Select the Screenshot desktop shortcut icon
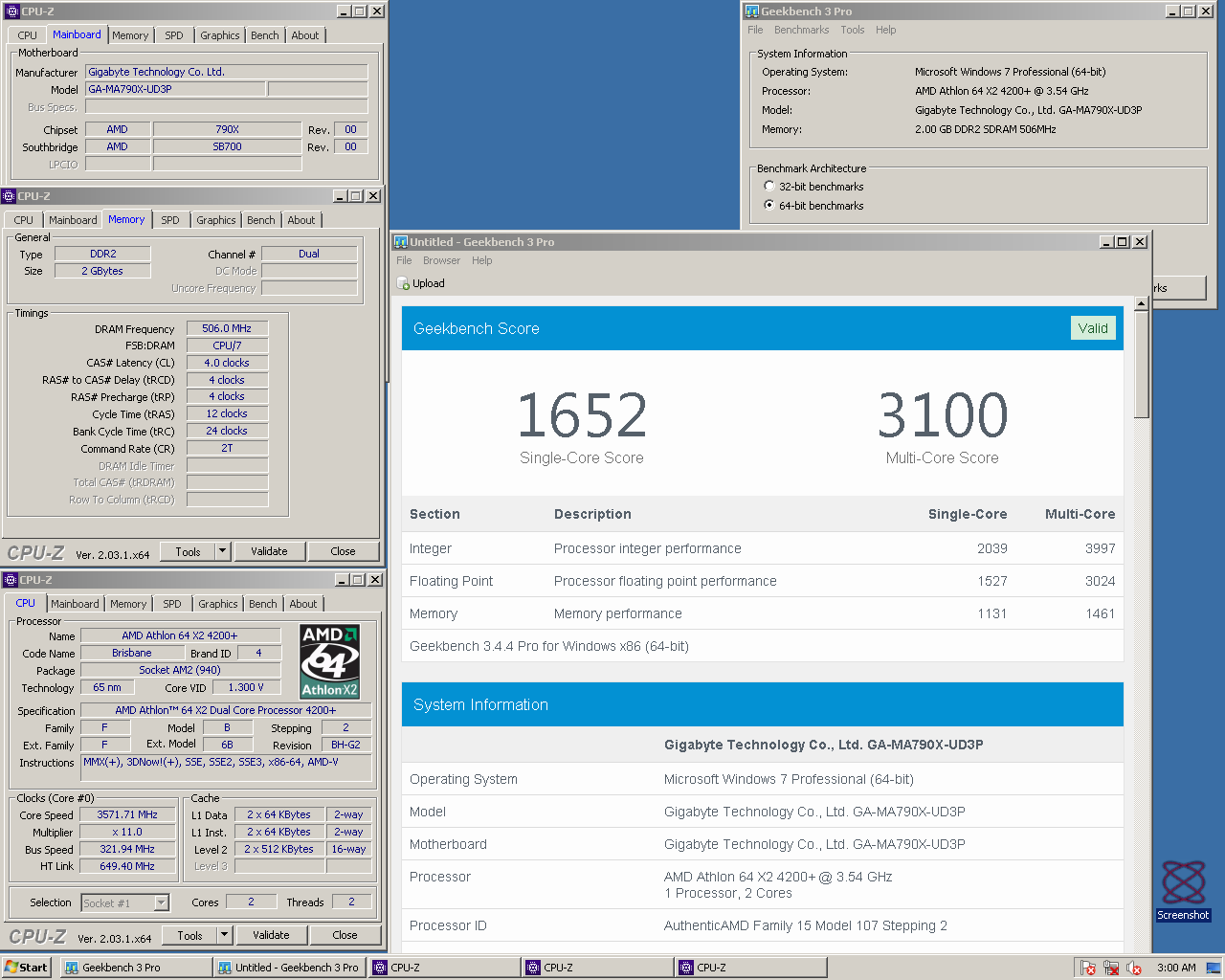 [x=1184, y=890]
